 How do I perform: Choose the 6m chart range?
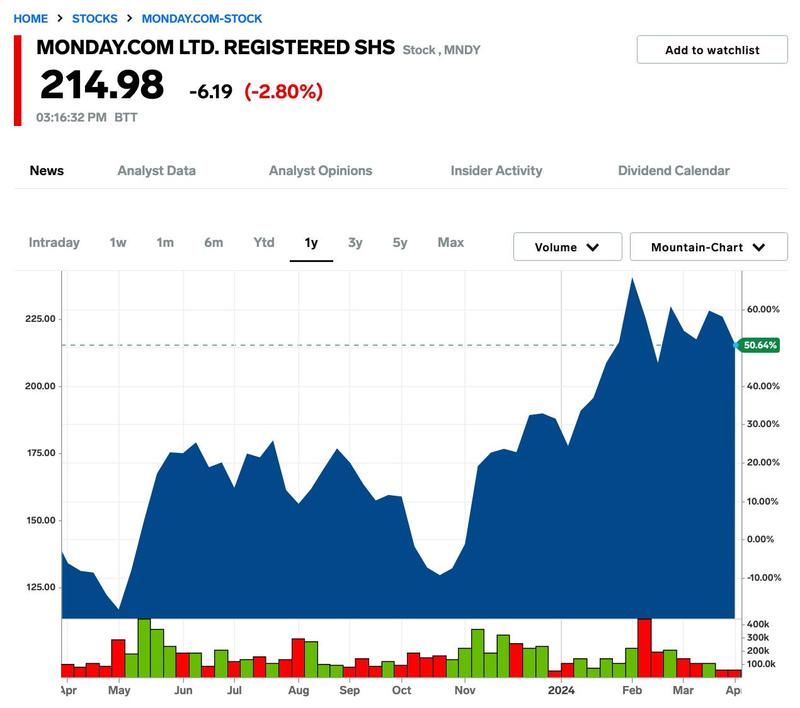click(214, 242)
